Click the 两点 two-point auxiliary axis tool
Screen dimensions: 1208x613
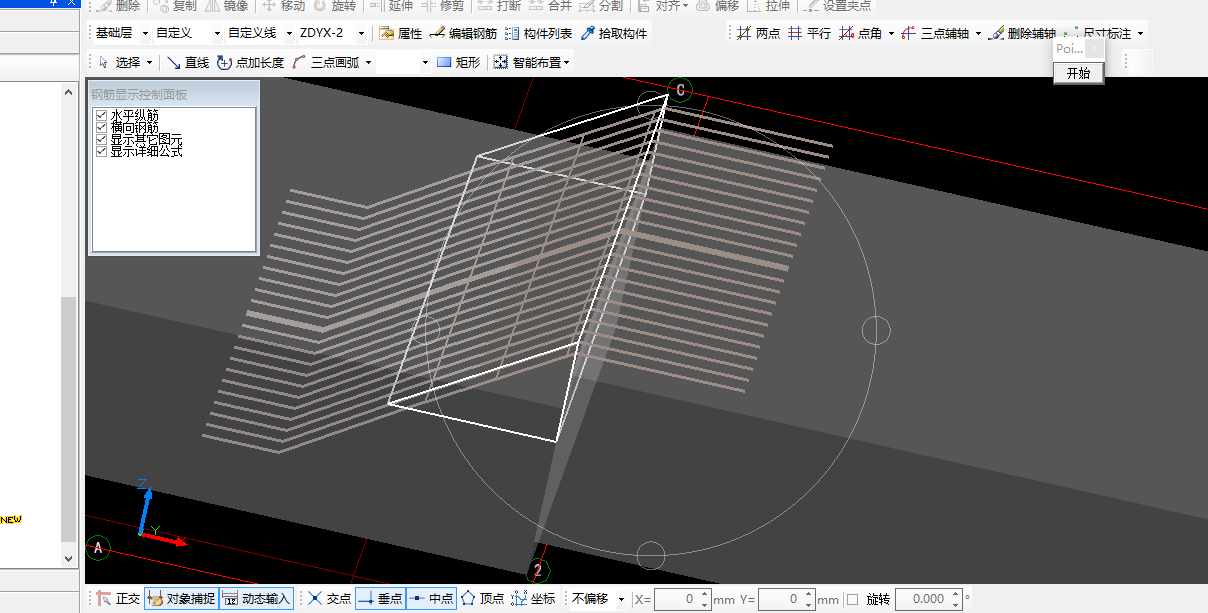click(x=758, y=33)
